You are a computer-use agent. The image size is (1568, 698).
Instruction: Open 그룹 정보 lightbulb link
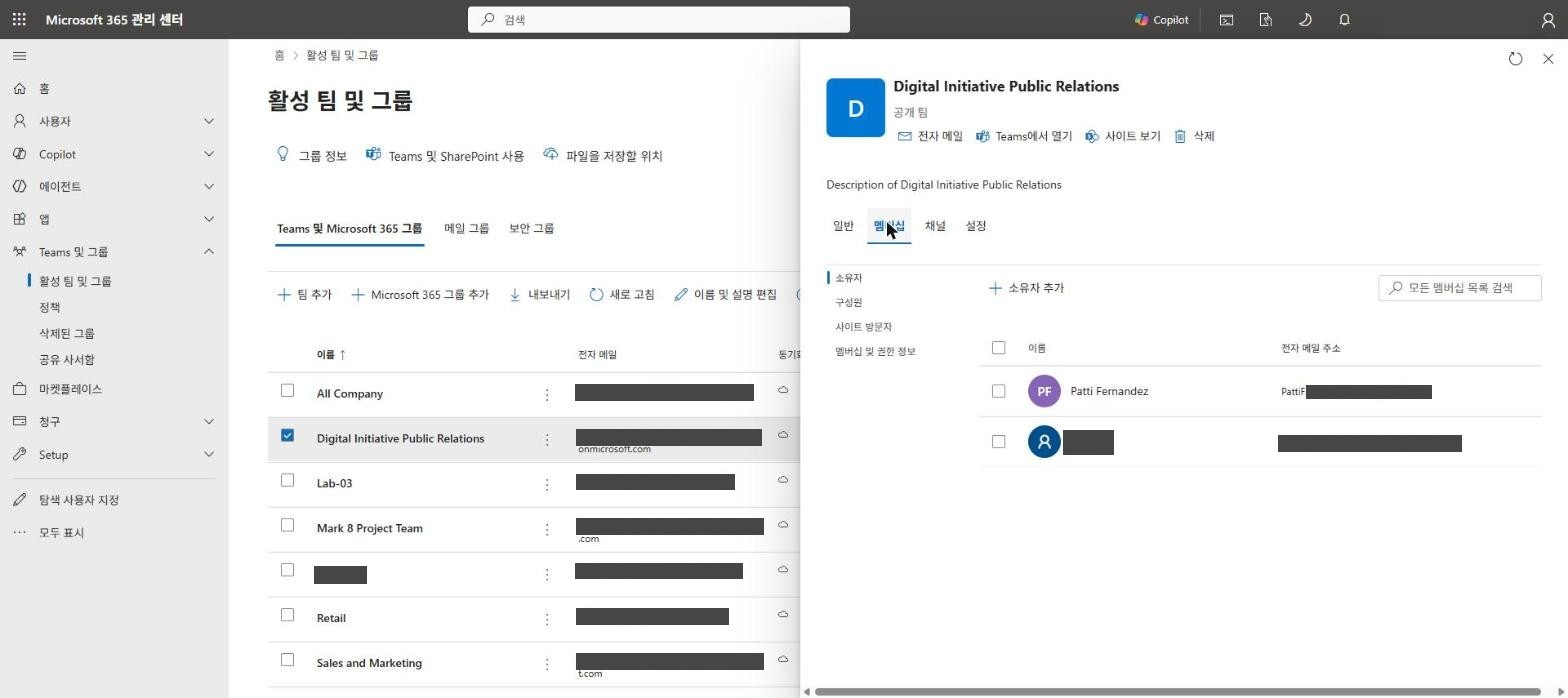pos(311,155)
